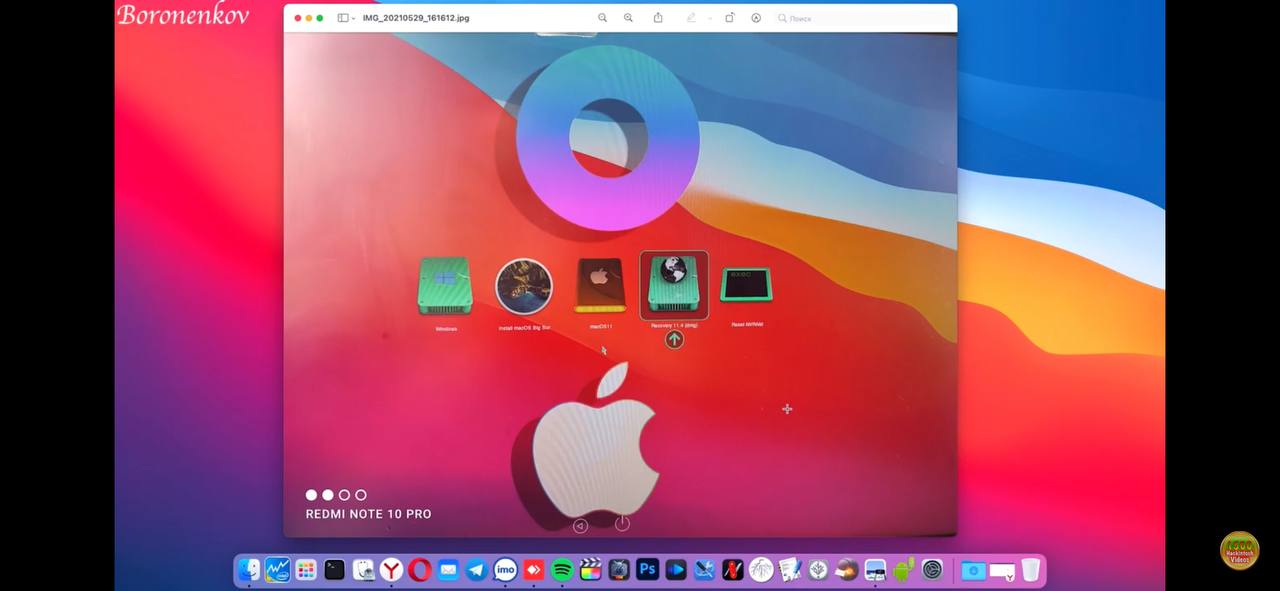This screenshot has height=591, width=1280.
Task: Open Launchpad from the Dock
Action: pos(306,570)
